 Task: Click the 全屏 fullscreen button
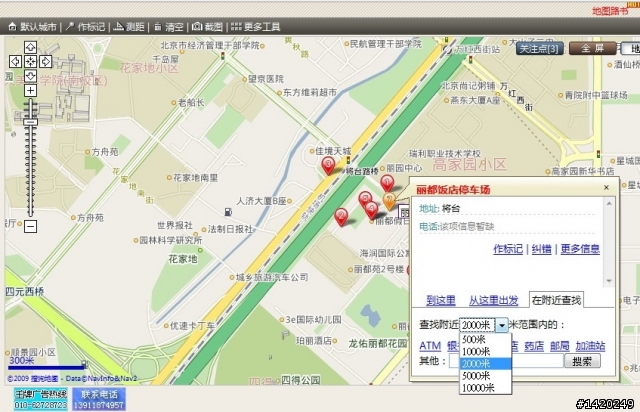[x=593, y=49]
